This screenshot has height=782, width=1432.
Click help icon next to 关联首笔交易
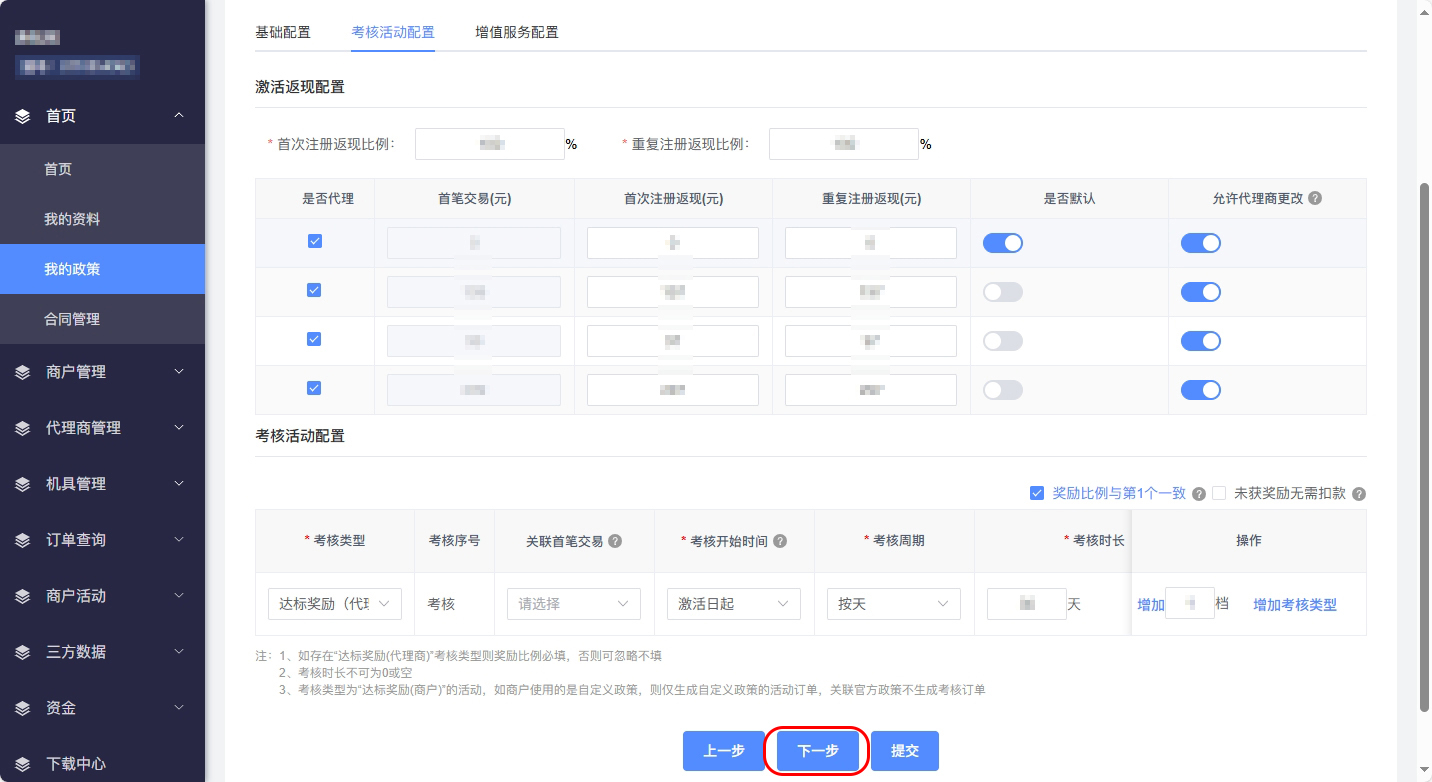pyautogui.click(x=615, y=541)
